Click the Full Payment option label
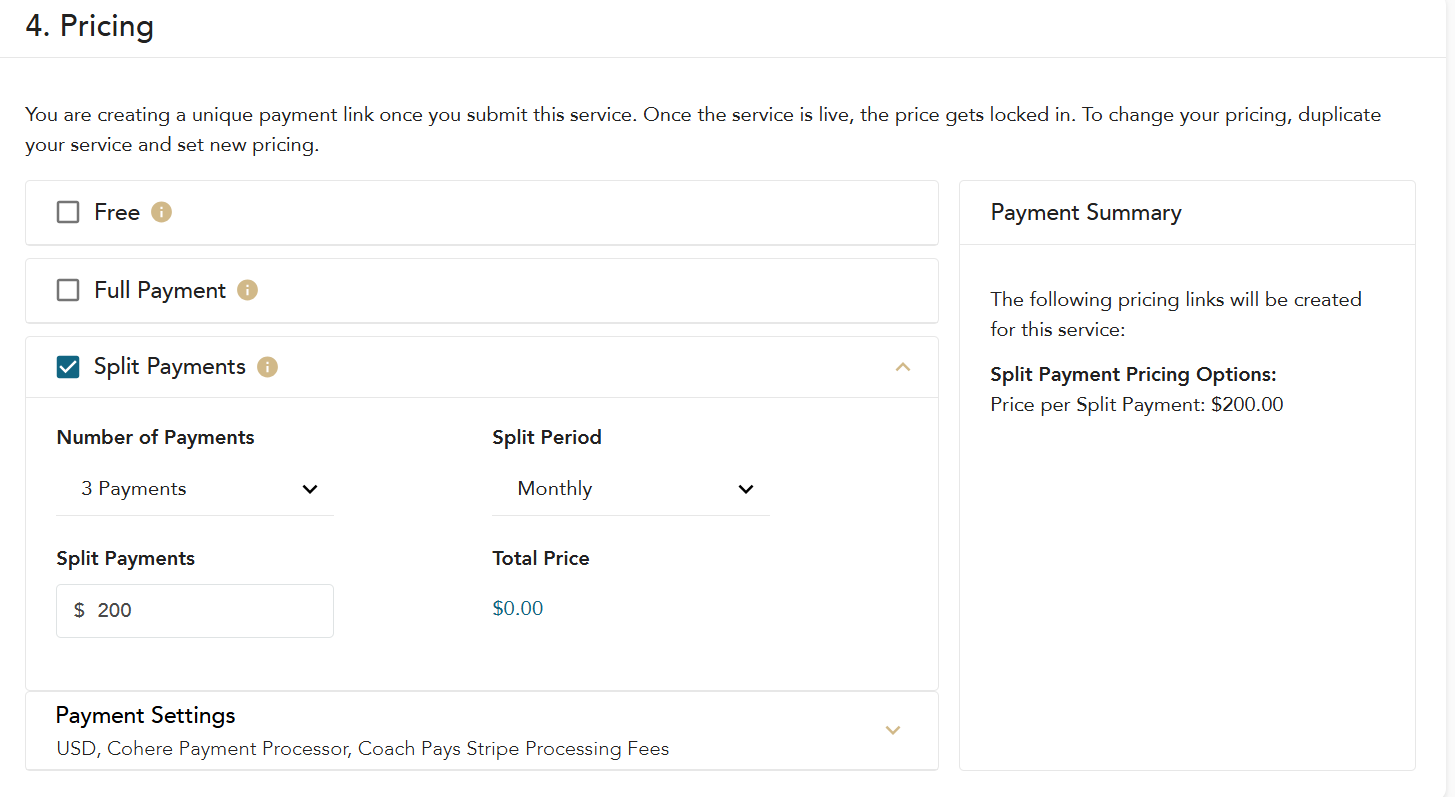The height and width of the screenshot is (797, 1455). coord(160,290)
